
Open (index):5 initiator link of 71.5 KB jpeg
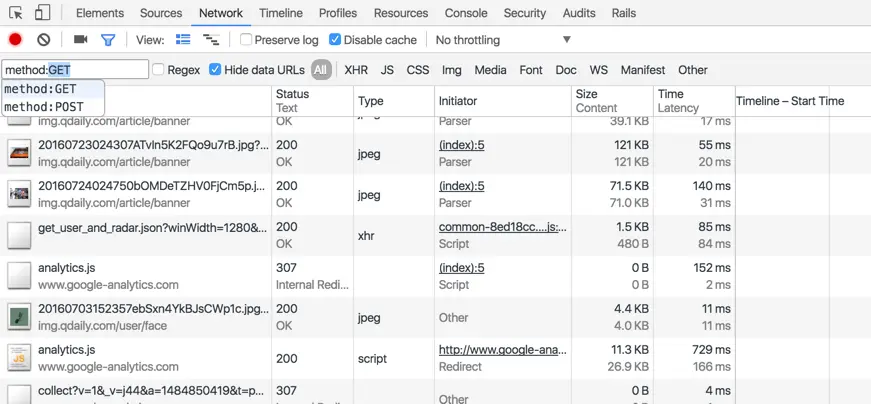[x=462, y=186]
